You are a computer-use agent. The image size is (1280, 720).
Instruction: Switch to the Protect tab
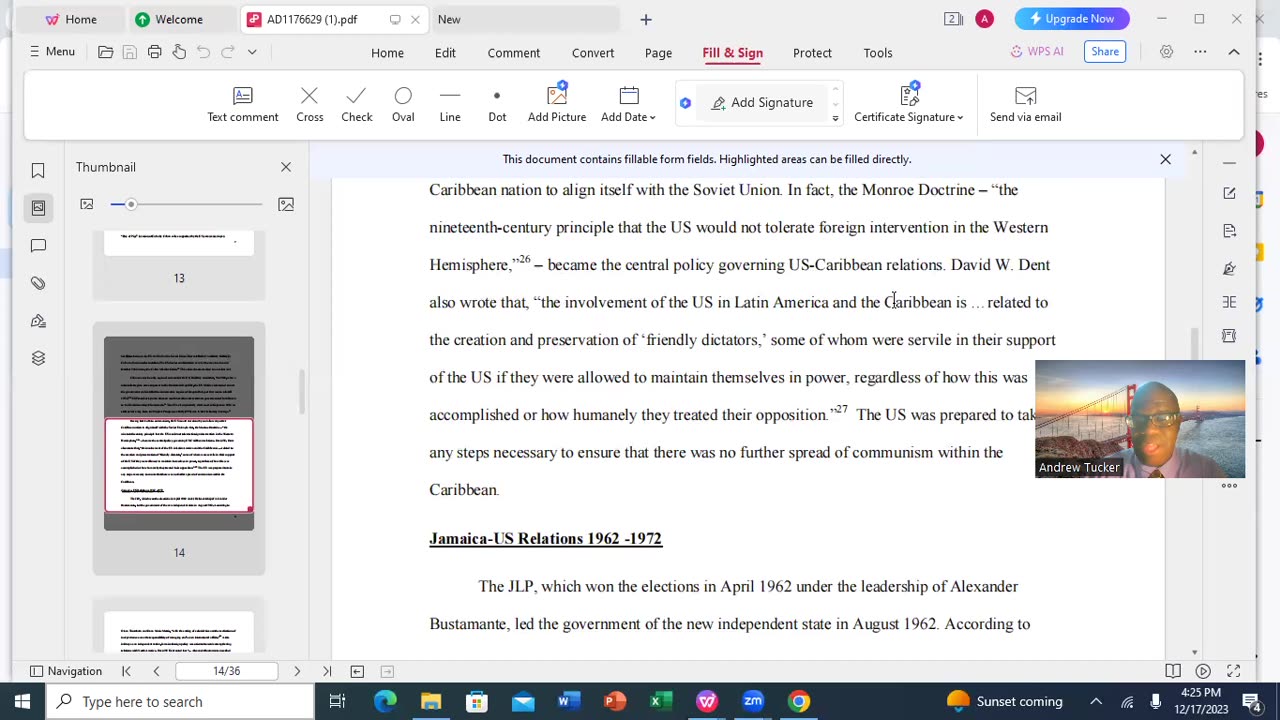coord(812,53)
